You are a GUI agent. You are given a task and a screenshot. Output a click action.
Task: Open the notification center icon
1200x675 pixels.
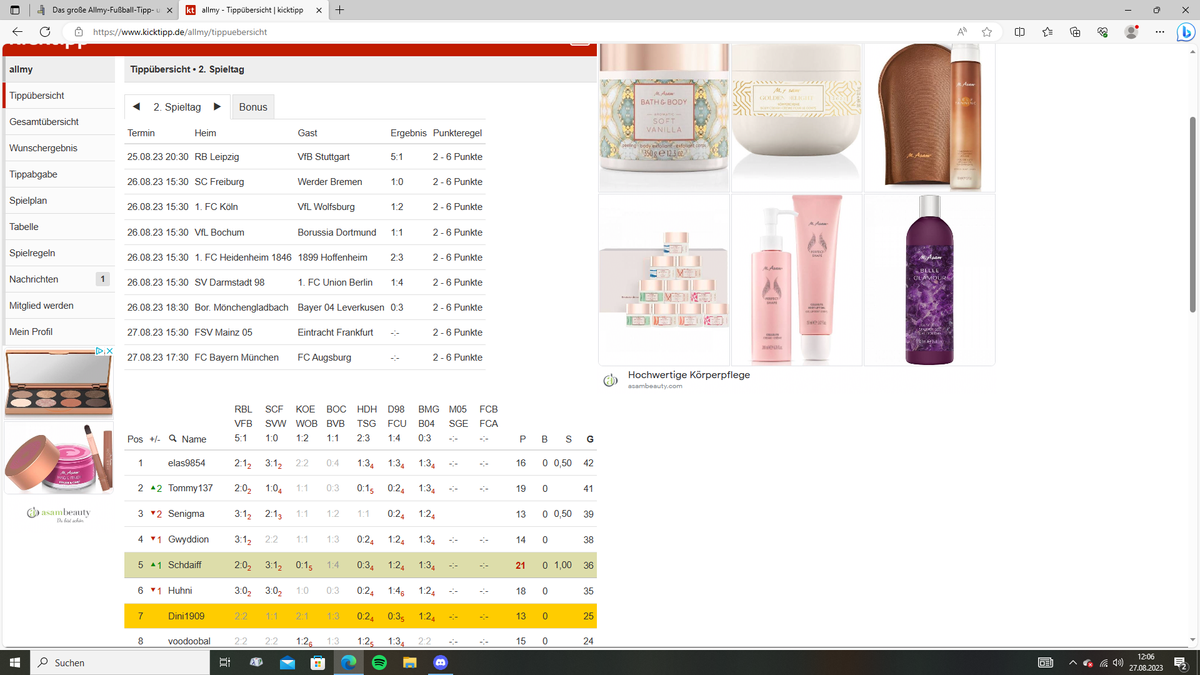[x=1181, y=662]
